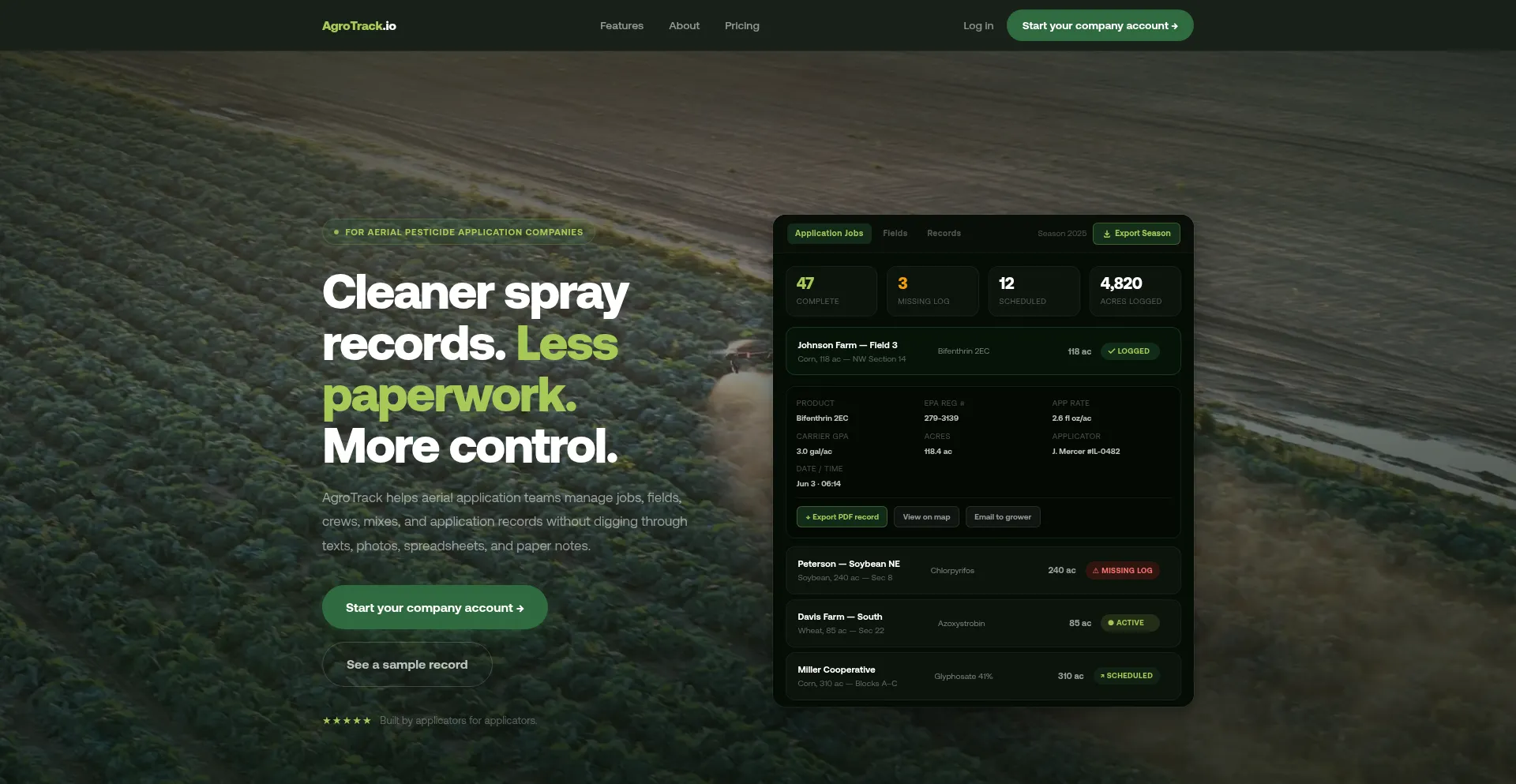Click the Jun 3 · 06:14 date value
The width and height of the screenshot is (1516, 784).
[x=819, y=484]
